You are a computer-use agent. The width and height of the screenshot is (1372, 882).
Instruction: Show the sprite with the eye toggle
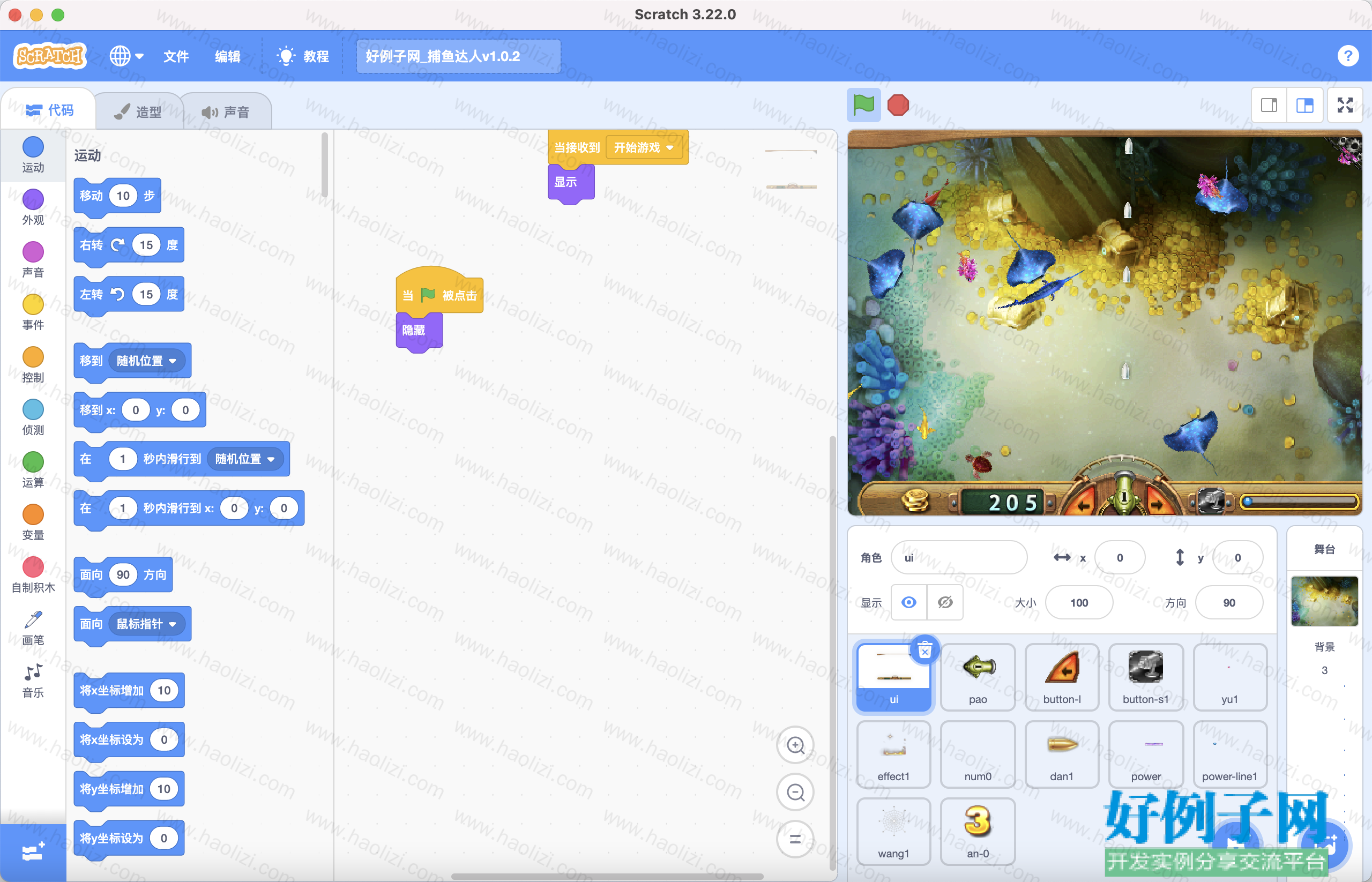pos(908,602)
